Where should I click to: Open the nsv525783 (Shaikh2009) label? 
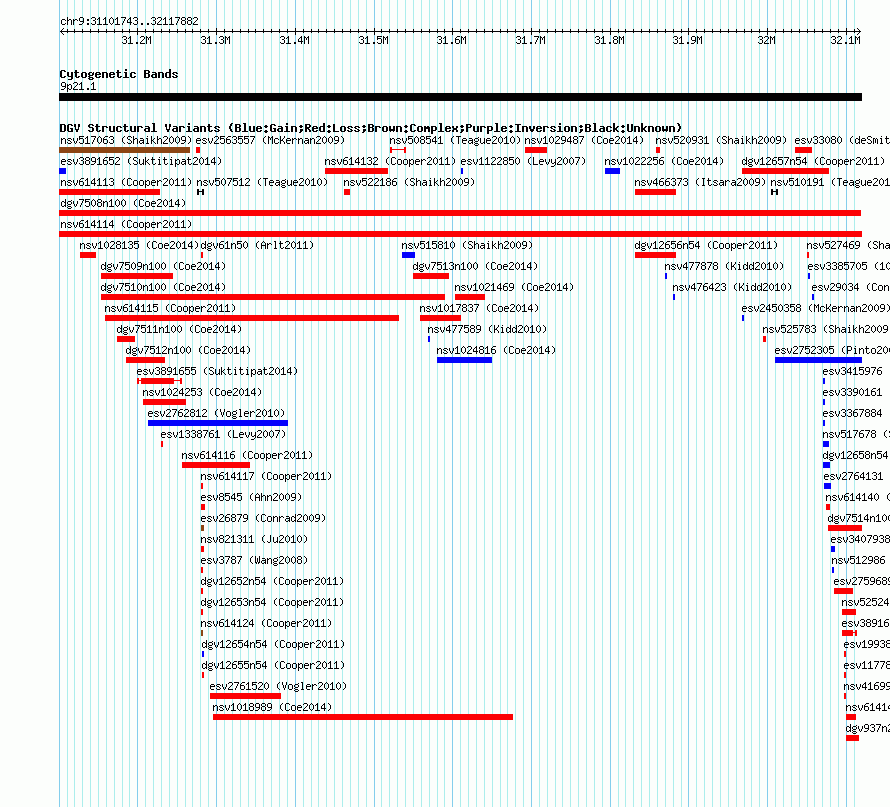point(826,329)
